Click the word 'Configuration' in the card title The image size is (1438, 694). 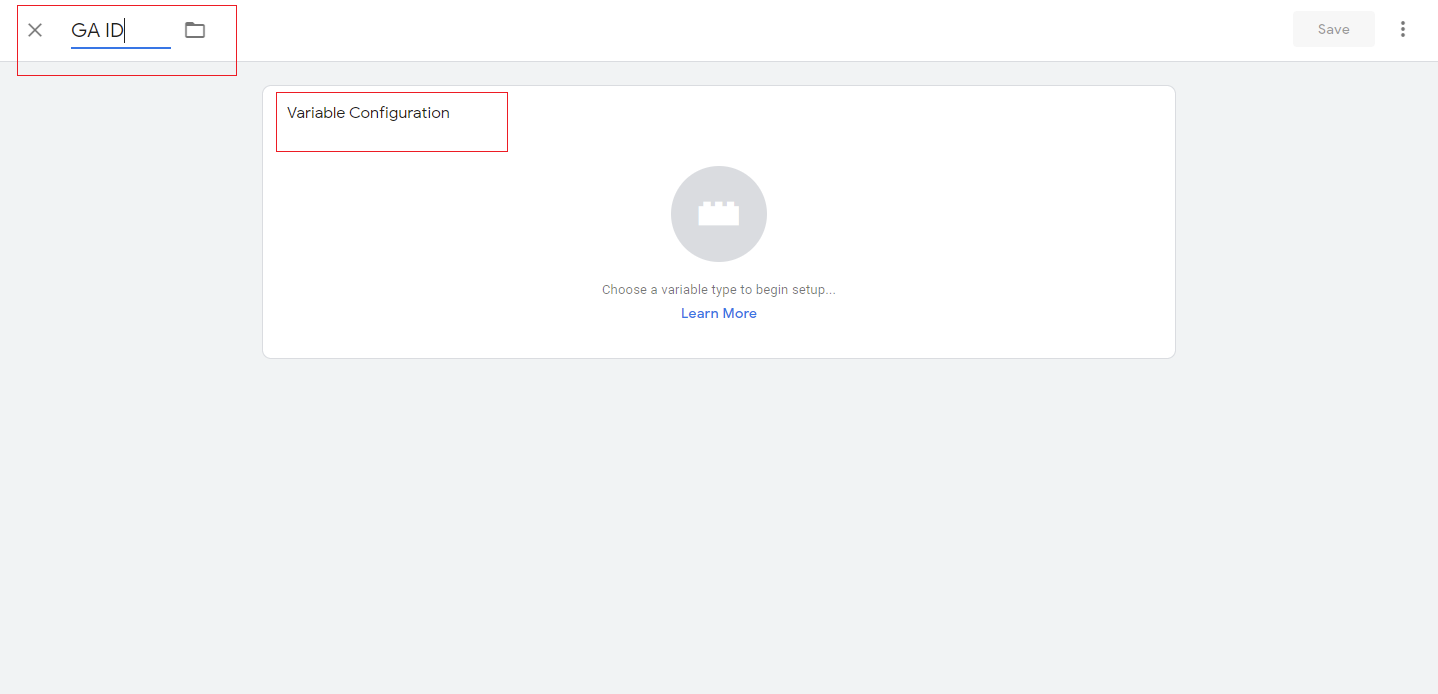click(399, 113)
